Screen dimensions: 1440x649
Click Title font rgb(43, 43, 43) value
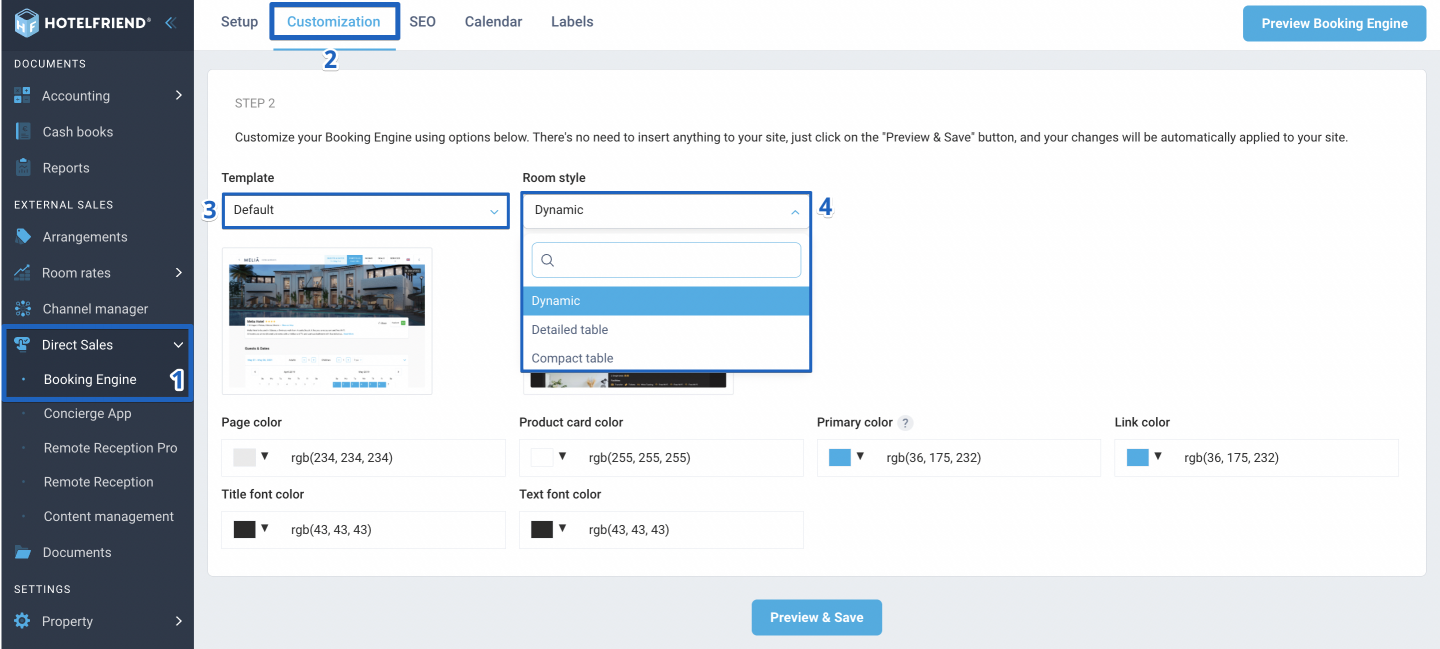point(331,530)
